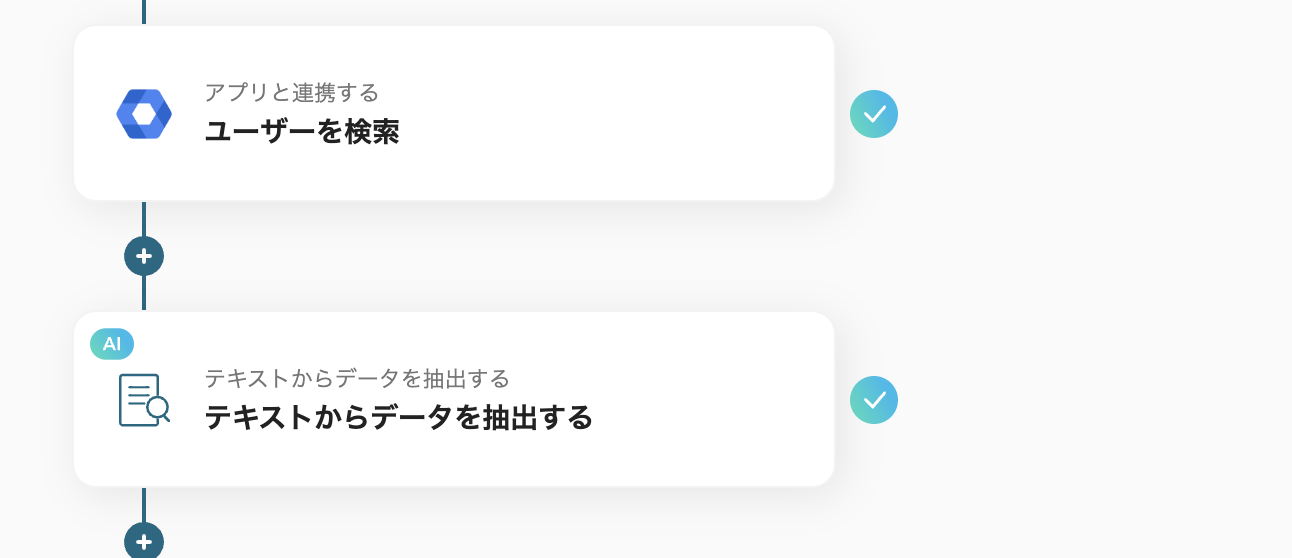This screenshot has width=1292, height=558.
Task: Click the AI badge on the extraction card
Action: pos(112,344)
